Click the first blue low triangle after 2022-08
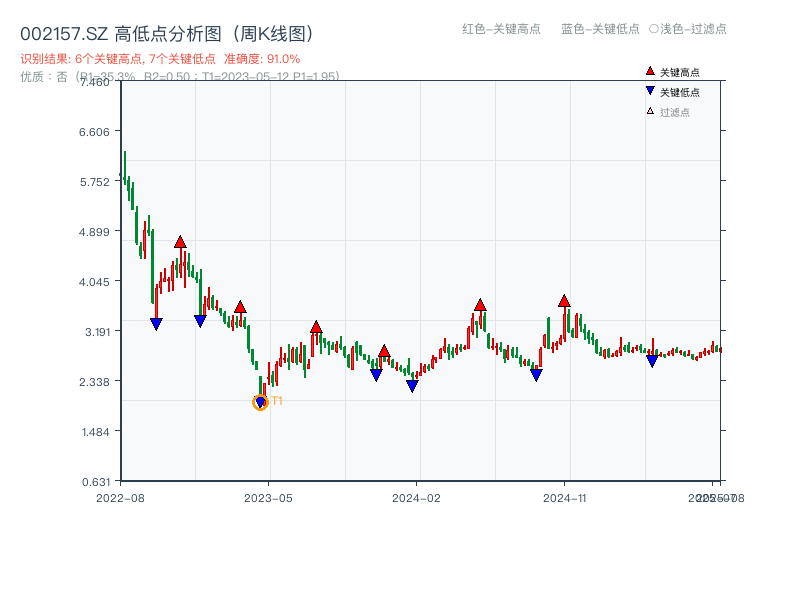The height and width of the screenshot is (600, 800). click(157, 324)
